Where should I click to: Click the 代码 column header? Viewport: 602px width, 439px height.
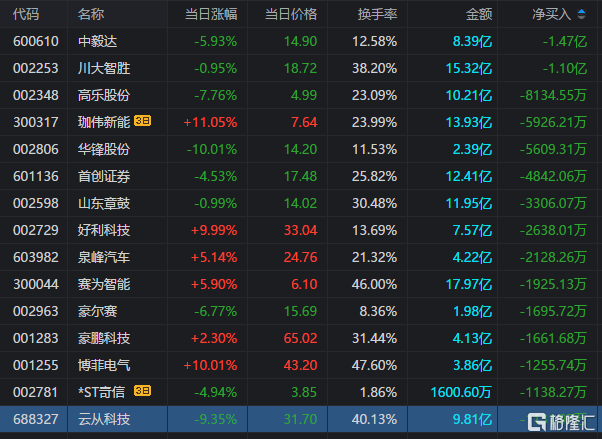pos(26,14)
